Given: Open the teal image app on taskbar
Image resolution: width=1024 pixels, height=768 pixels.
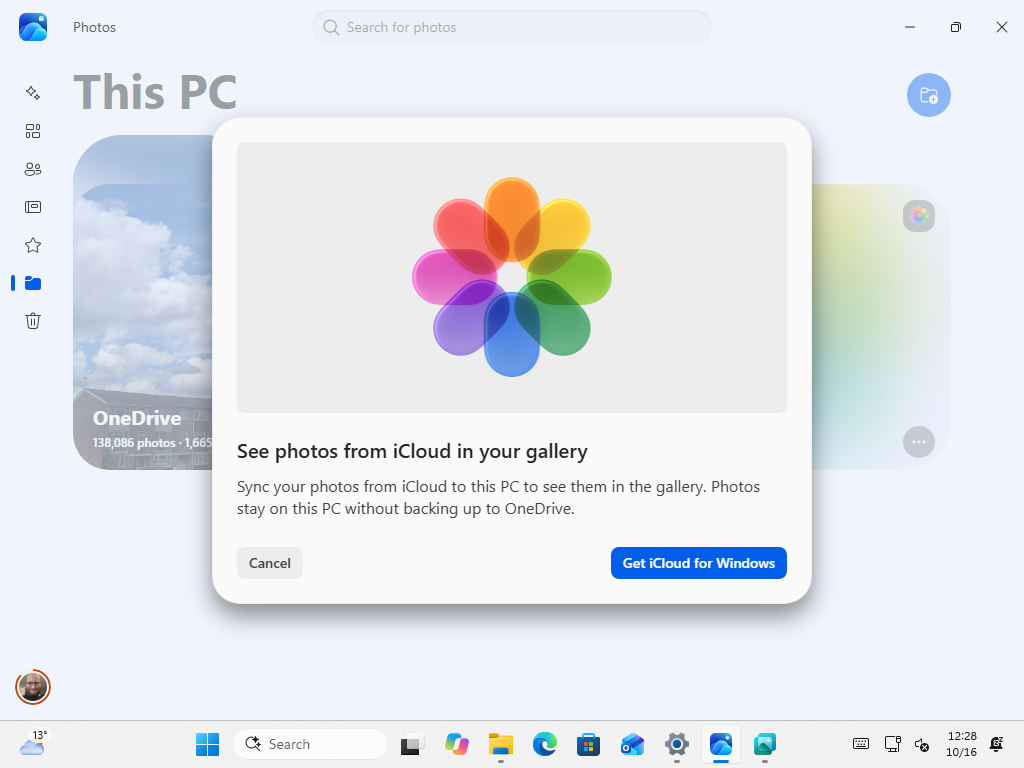Looking at the screenshot, I should [765, 744].
